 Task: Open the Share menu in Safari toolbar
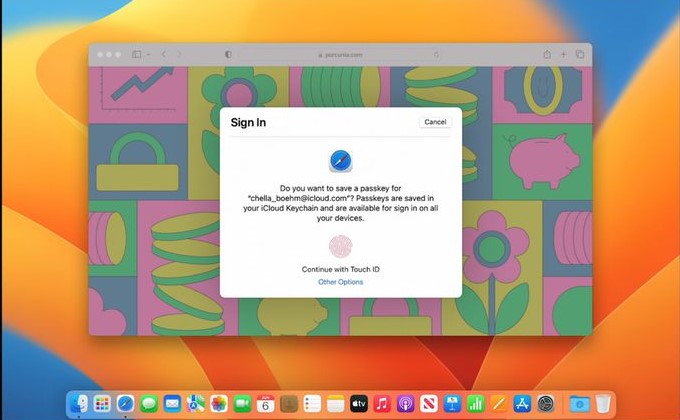(547, 54)
